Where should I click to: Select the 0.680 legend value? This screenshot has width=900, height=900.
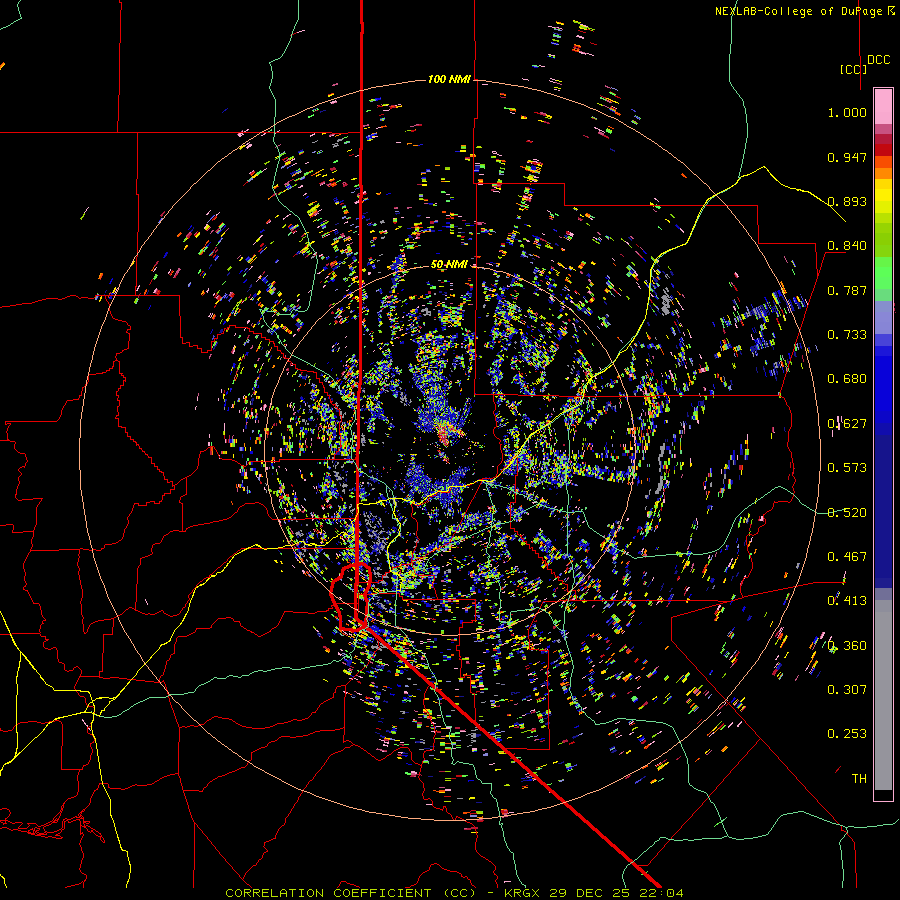[x=847, y=379]
